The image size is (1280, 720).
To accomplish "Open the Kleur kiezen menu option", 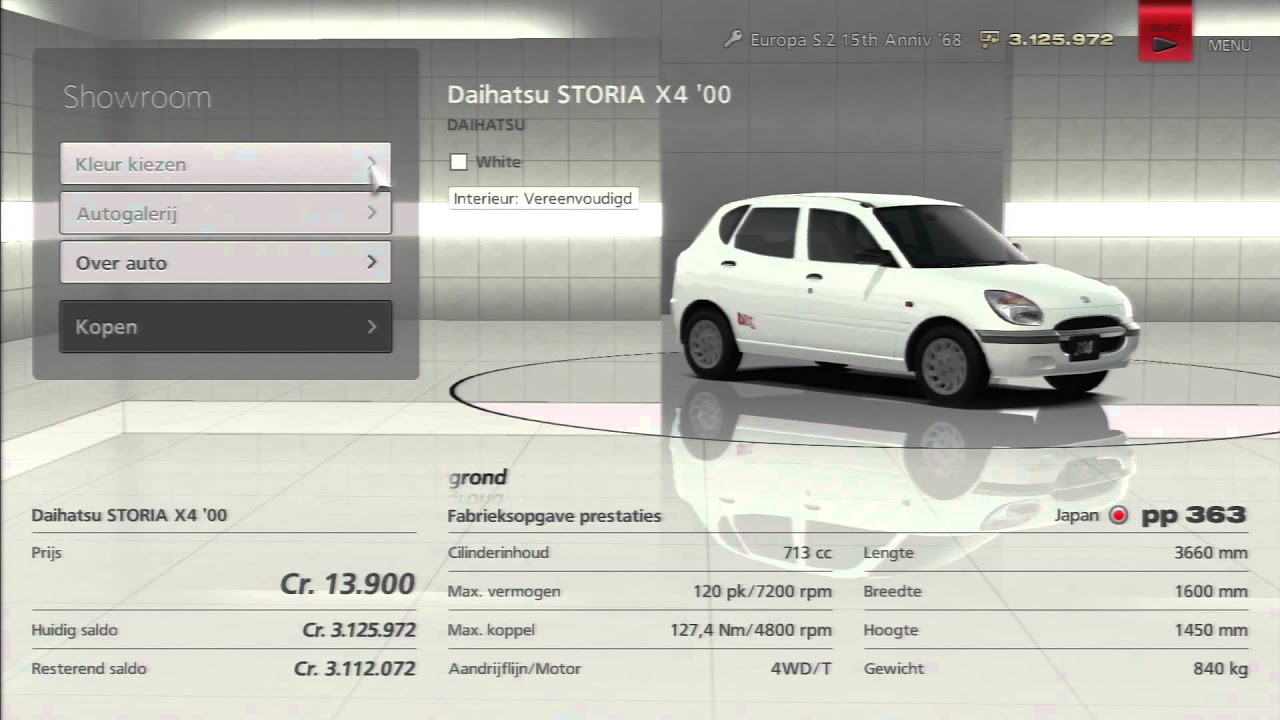I will pyautogui.click(x=225, y=164).
